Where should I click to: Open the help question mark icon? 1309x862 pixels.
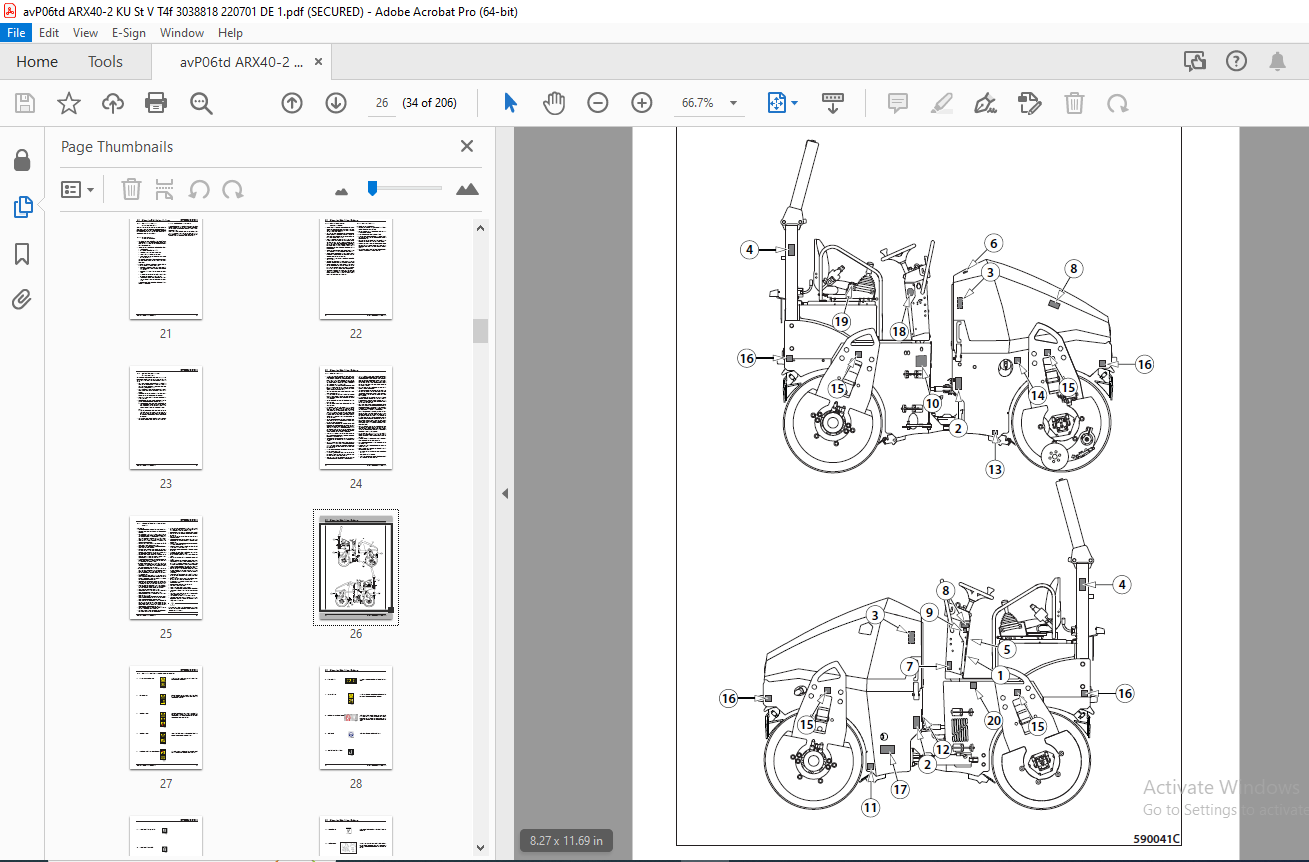tap(1236, 62)
